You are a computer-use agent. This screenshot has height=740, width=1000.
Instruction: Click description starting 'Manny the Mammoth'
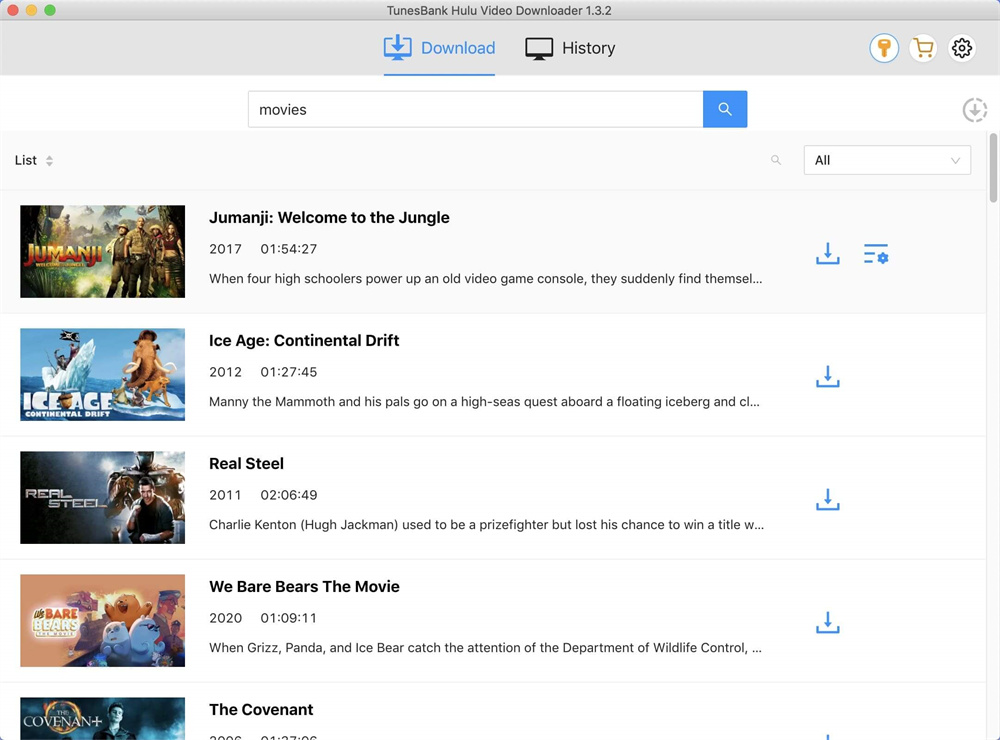click(x=484, y=402)
